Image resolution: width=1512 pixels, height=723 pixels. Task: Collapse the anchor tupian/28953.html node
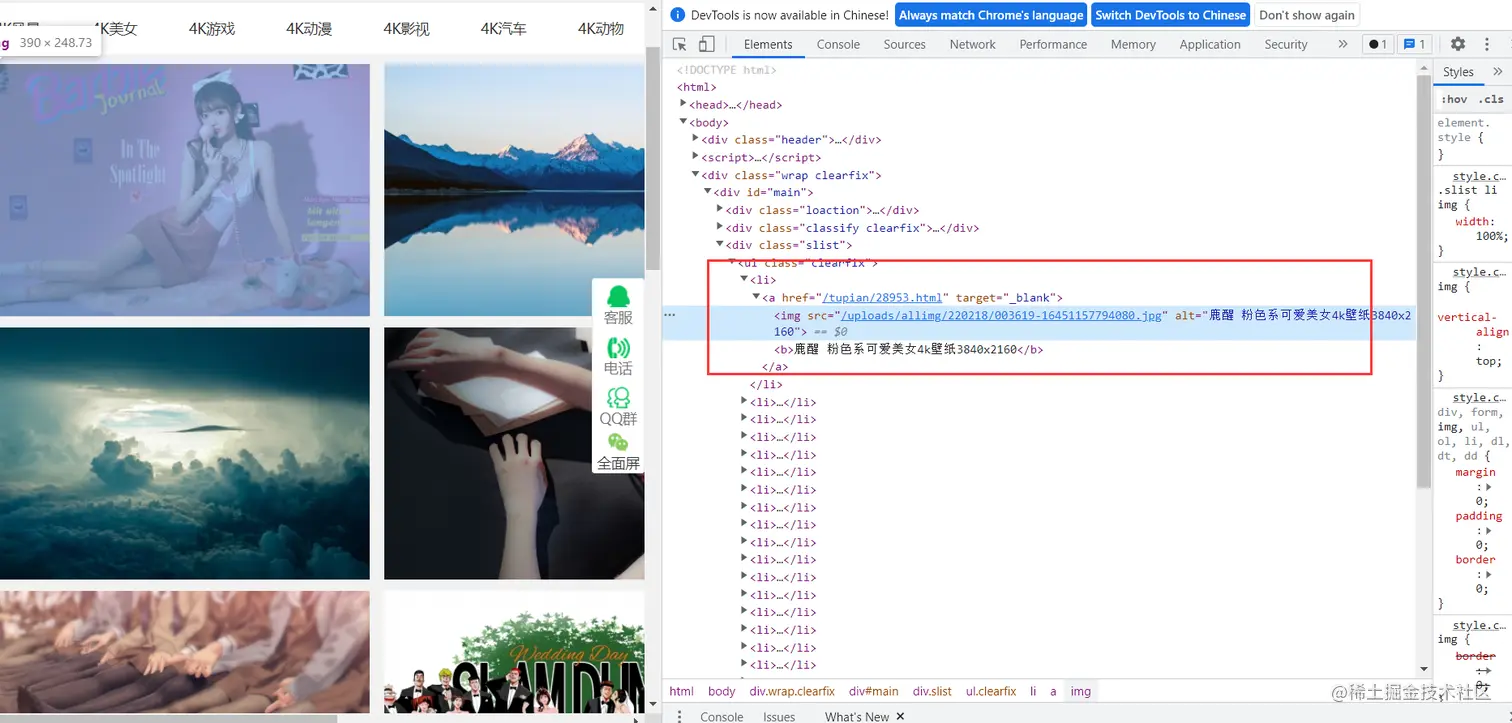(x=756, y=297)
